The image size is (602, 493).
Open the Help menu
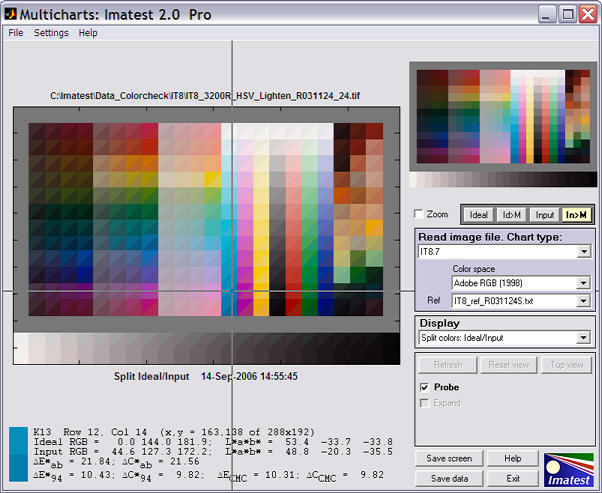[x=88, y=33]
